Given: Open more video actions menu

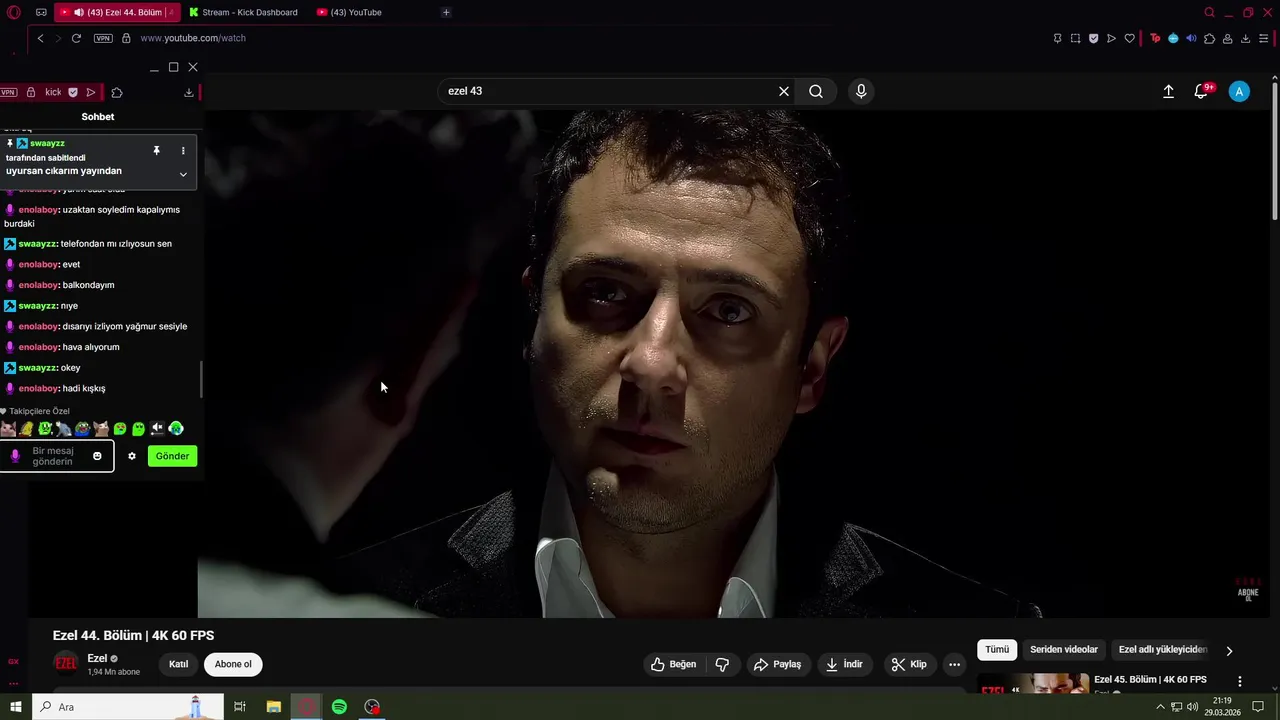Looking at the screenshot, I should pos(954,664).
